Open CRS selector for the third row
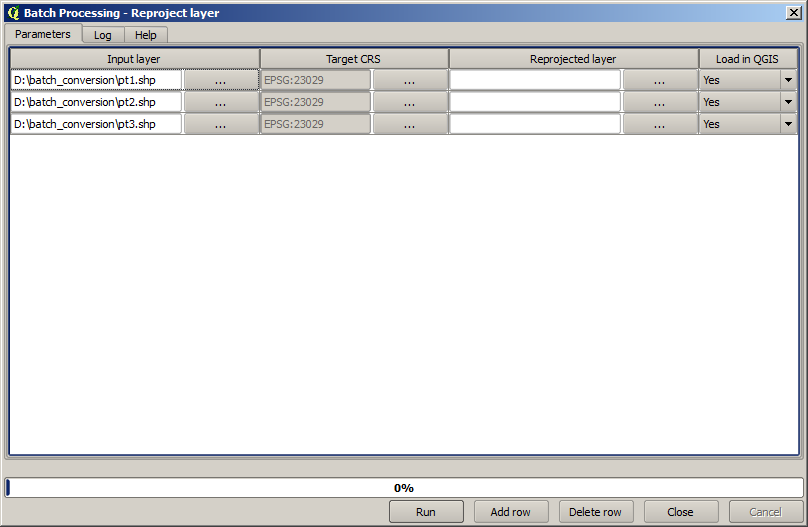Screen dimensions: 808x527 pyautogui.click(x=409, y=124)
